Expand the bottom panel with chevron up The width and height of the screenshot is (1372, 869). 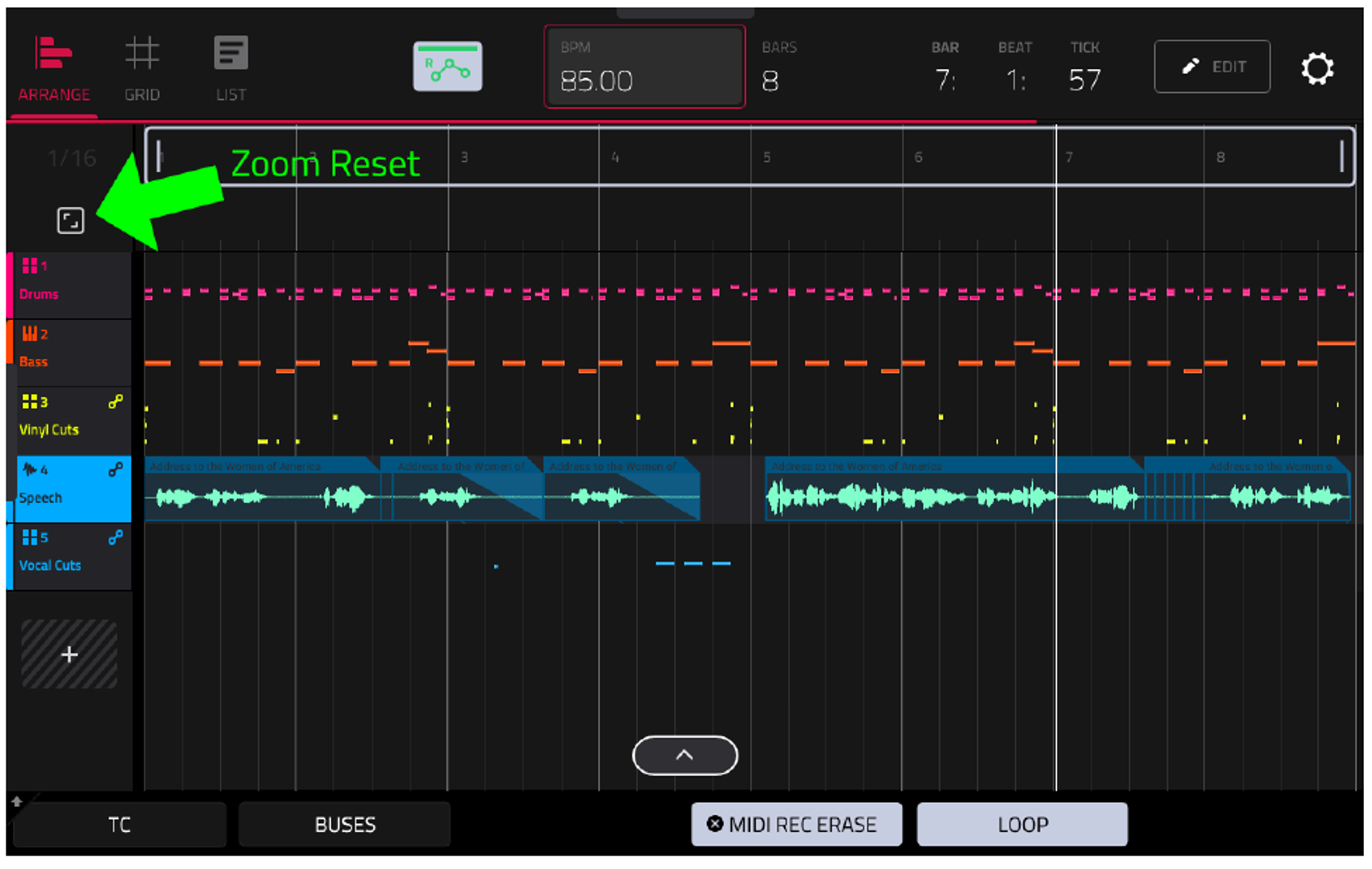(x=685, y=755)
